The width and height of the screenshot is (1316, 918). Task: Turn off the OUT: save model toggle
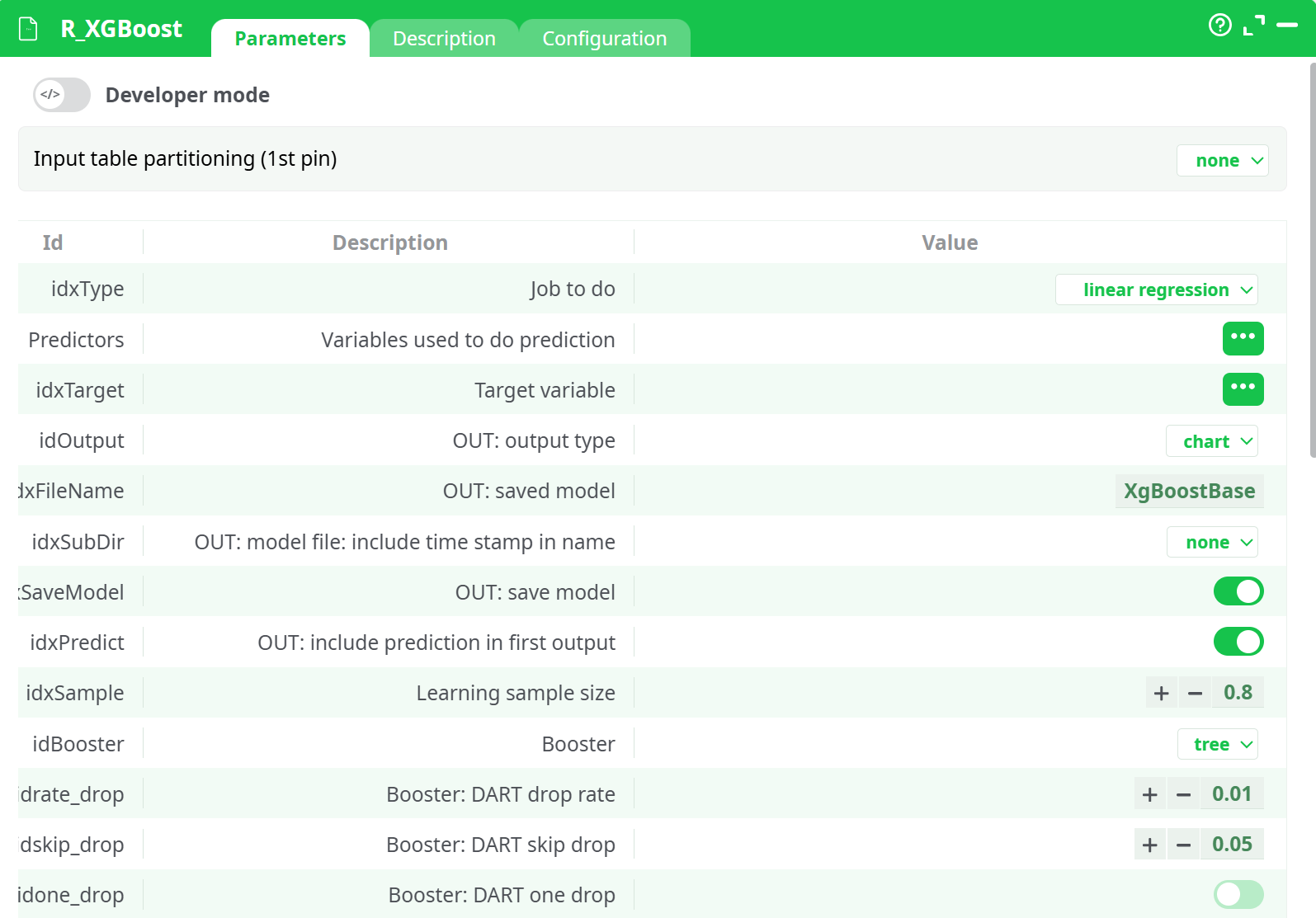1238,591
